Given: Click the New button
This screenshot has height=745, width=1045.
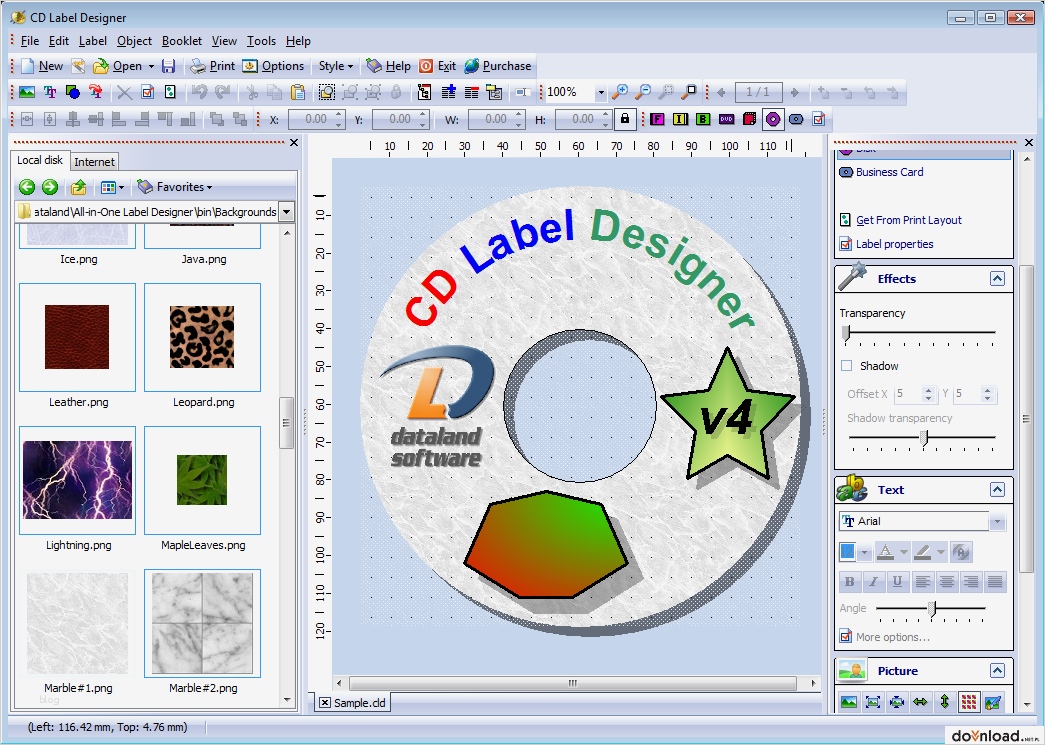Looking at the screenshot, I should point(42,66).
